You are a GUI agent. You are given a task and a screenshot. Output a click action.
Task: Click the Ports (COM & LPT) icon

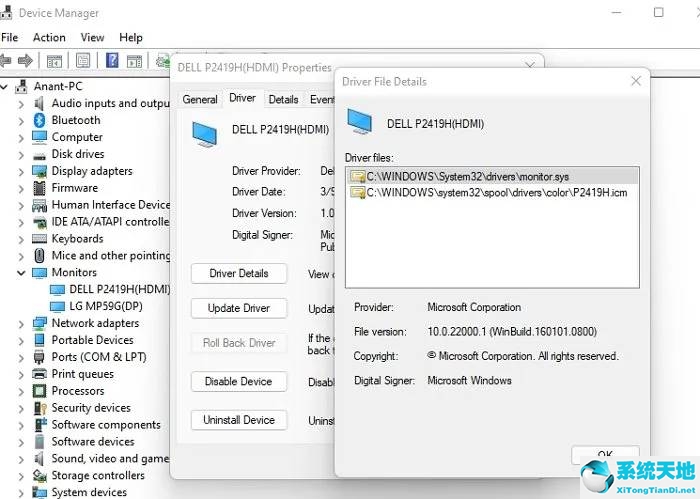(39, 357)
